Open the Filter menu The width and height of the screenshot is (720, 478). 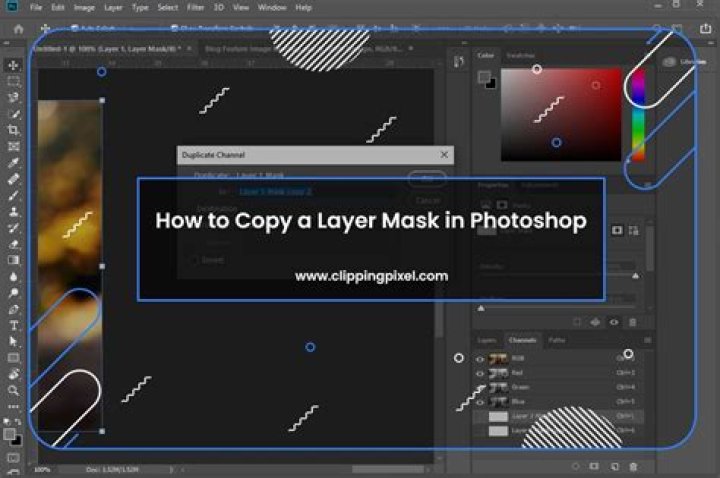[195, 7]
